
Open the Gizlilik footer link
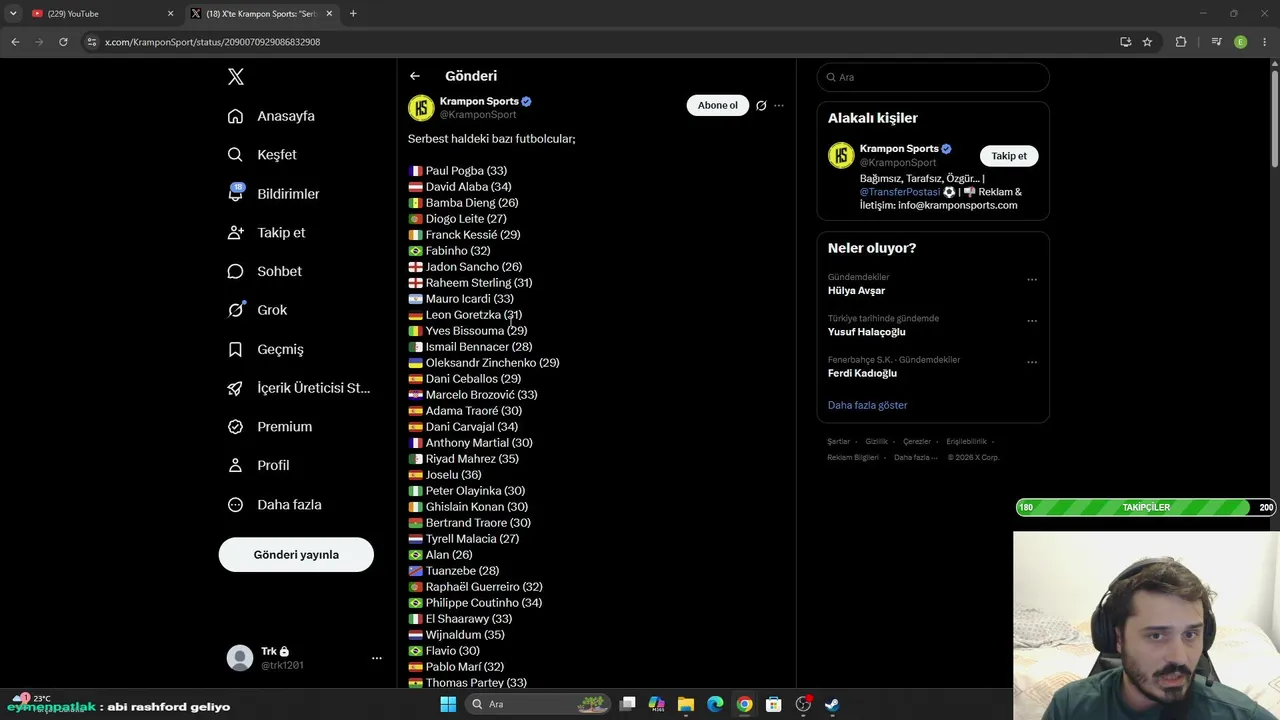pos(876,441)
